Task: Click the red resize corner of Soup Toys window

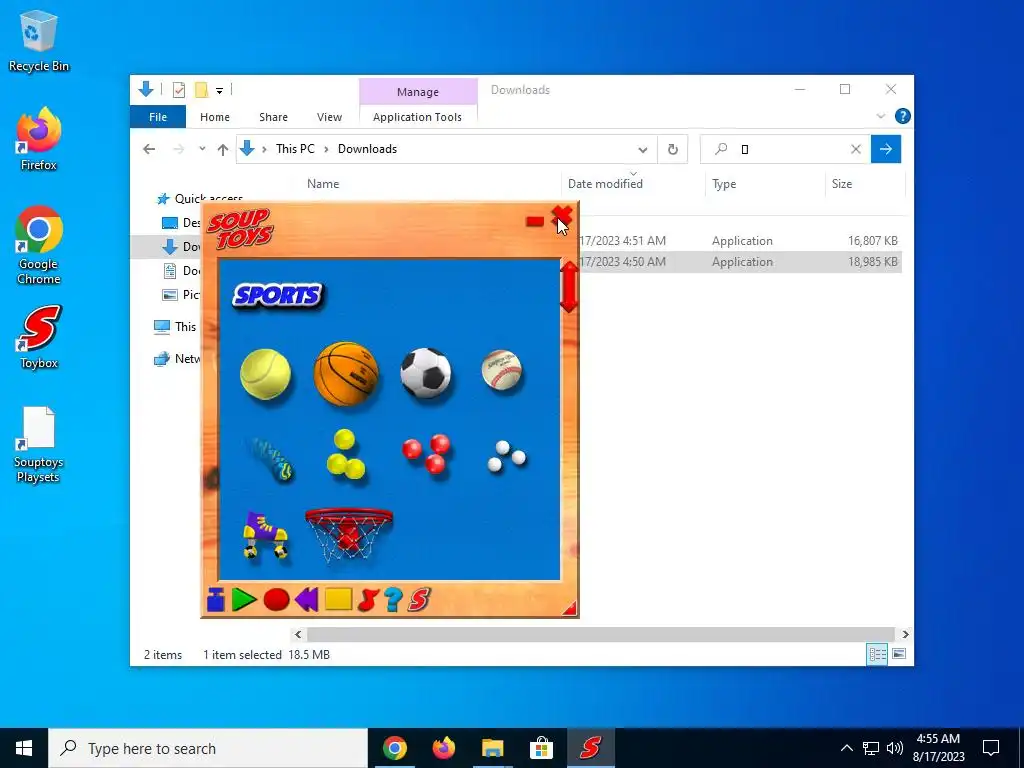Action: point(570,609)
